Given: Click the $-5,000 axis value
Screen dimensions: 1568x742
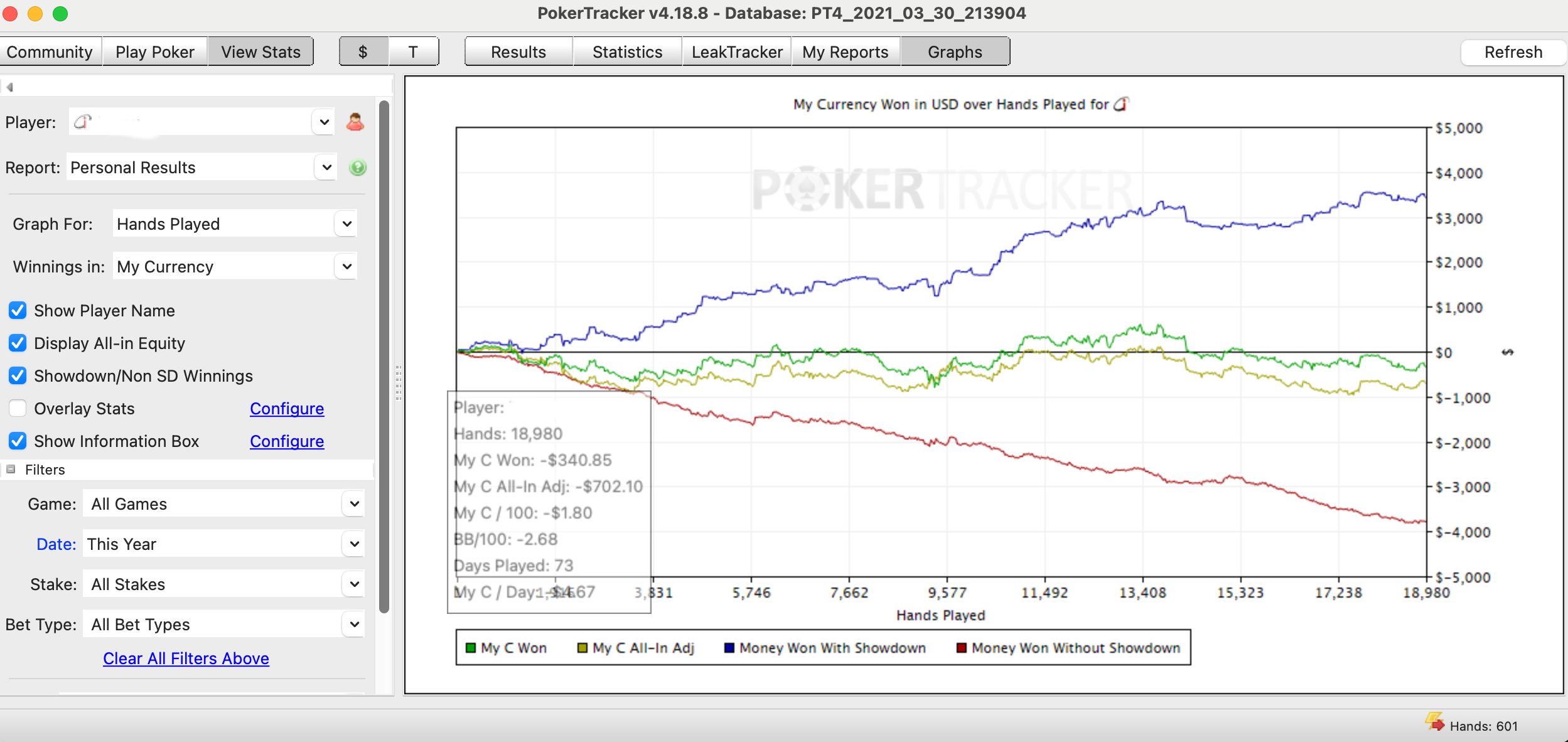Looking at the screenshot, I should pos(1463,578).
